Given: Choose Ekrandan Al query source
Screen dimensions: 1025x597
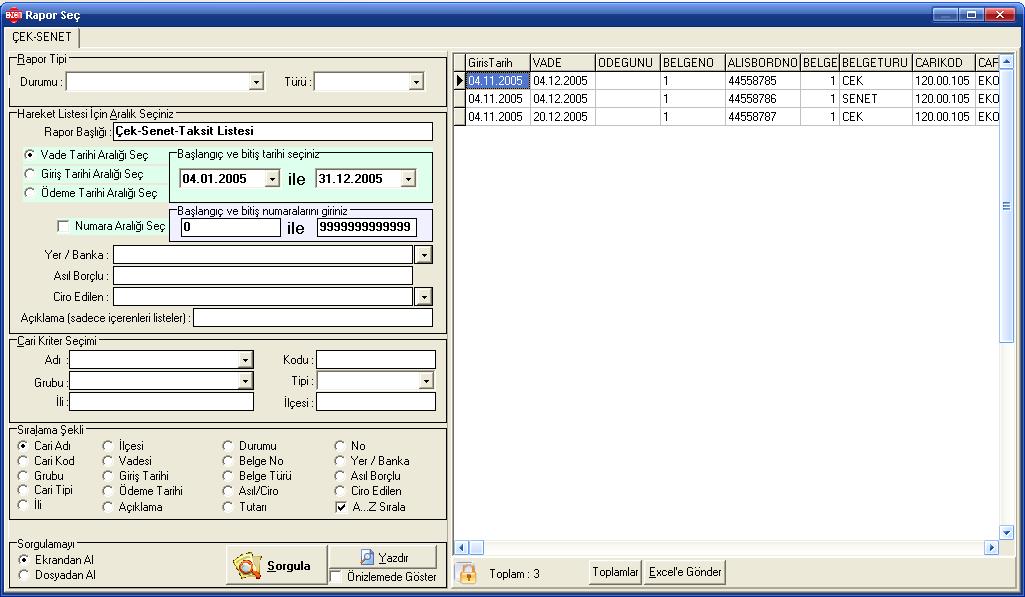Looking at the screenshot, I should pyautogui.click(x=24, y=560).
